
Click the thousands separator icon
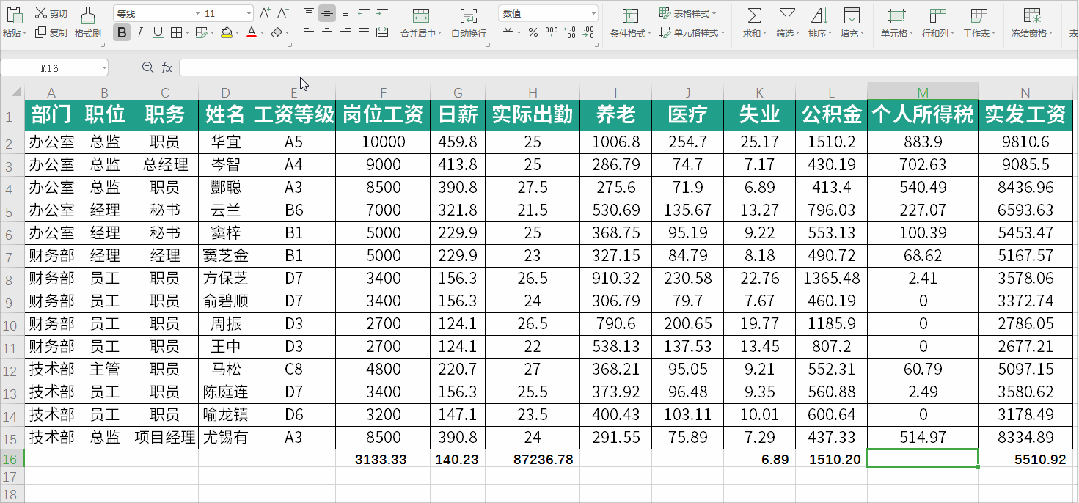(551, 32)
